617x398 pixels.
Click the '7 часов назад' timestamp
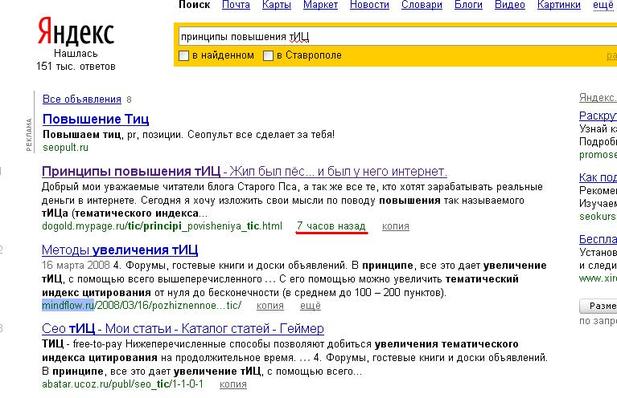(332, 226)
